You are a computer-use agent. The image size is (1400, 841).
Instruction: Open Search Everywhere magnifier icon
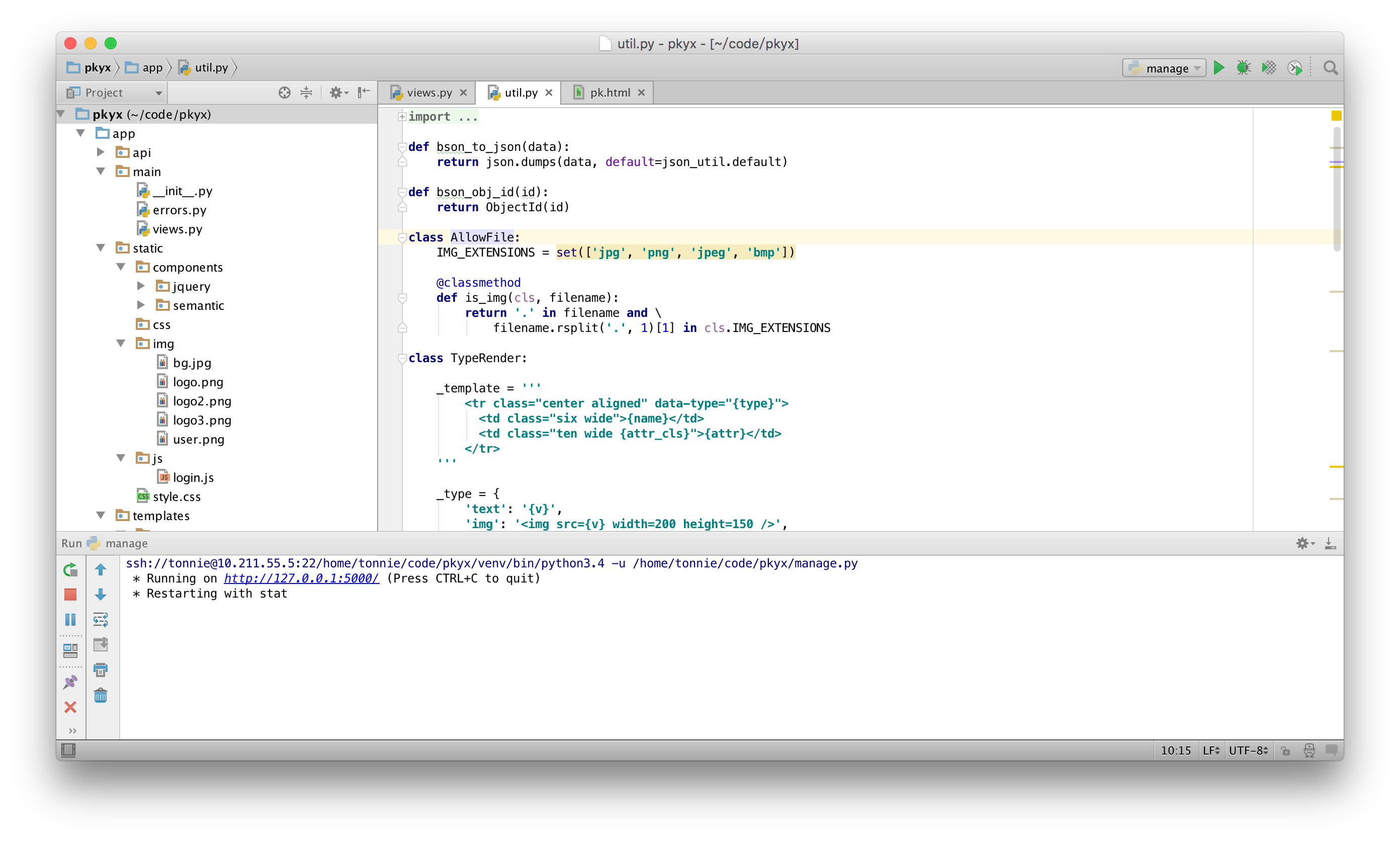point(1330,68)
